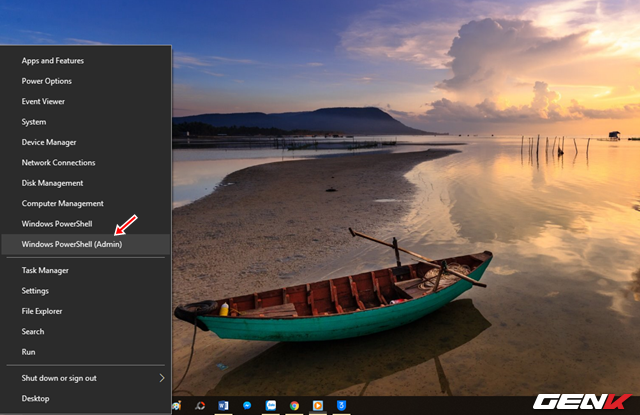
Task: Select Network Connections
Action: point(58,162)
